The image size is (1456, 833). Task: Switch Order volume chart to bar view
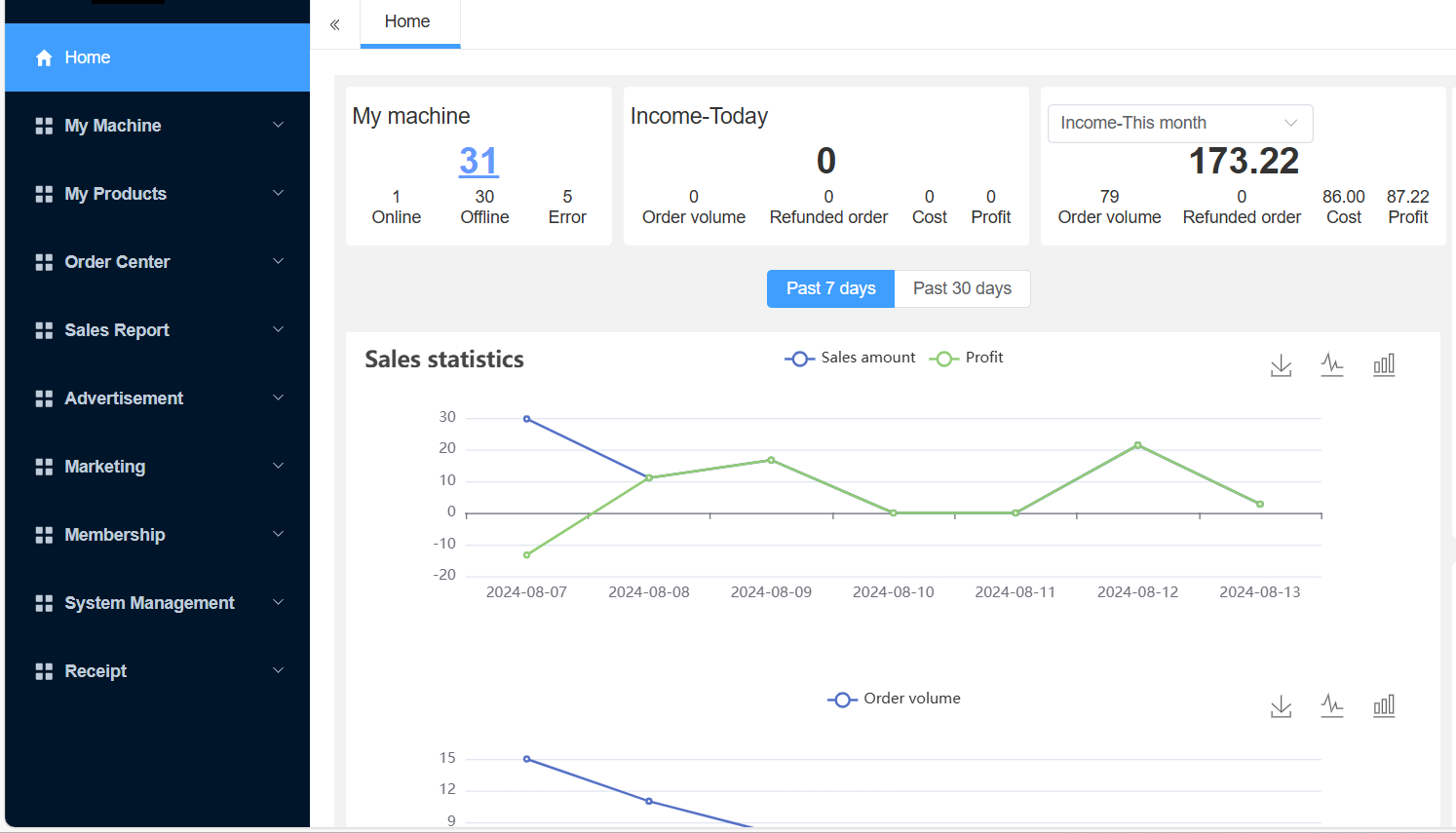(x=1384, y=706)
